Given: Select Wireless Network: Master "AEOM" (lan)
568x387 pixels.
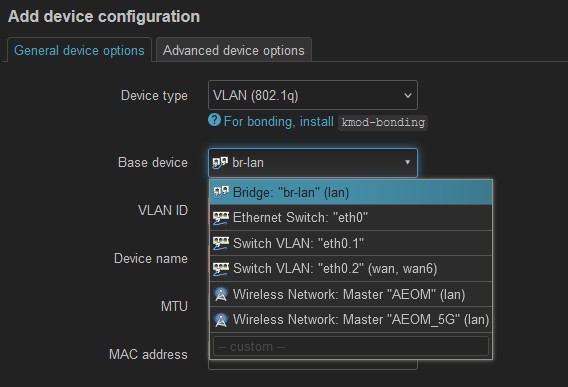Looking at the screenshot, I should (351, 294).
